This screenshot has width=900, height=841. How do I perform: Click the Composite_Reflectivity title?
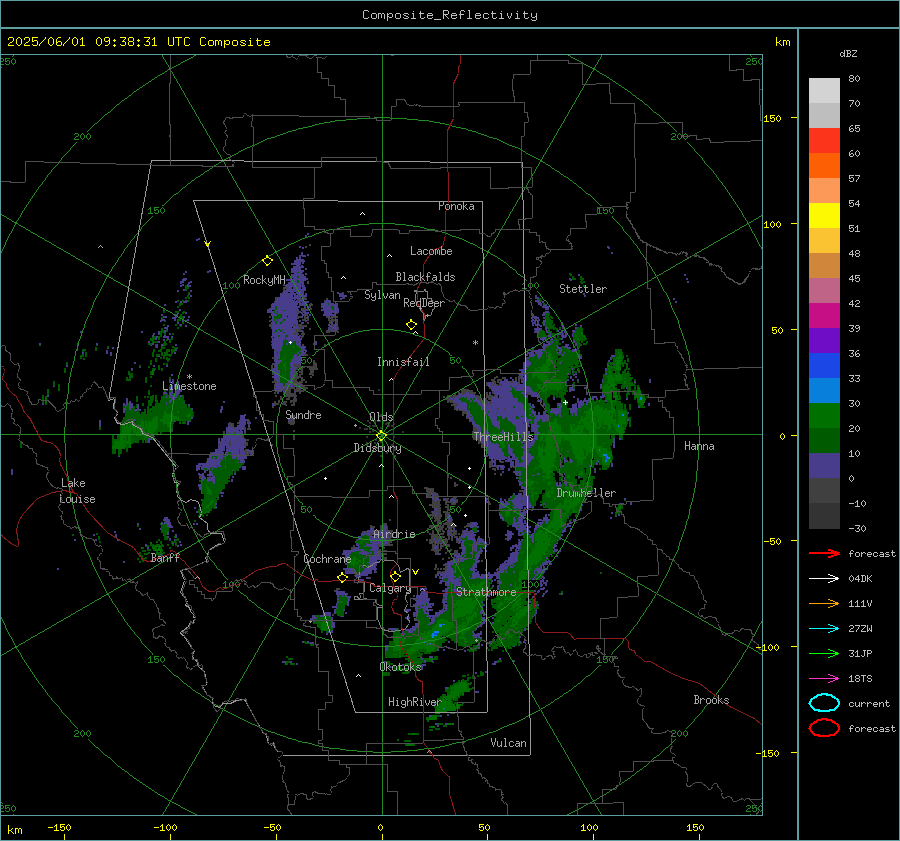click(450, 15)
